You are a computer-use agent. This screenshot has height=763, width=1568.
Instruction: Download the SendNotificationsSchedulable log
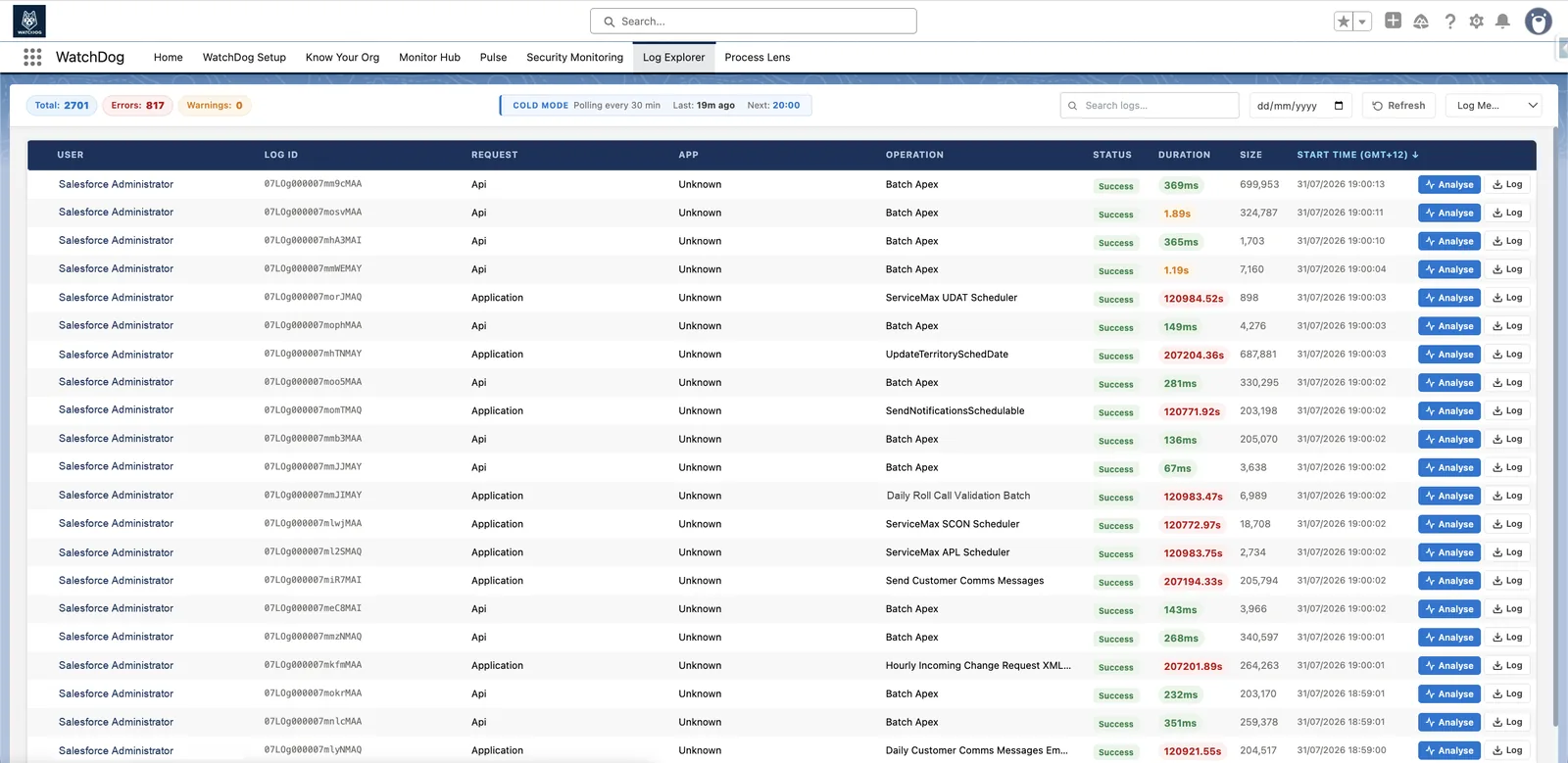(1507, 411)
